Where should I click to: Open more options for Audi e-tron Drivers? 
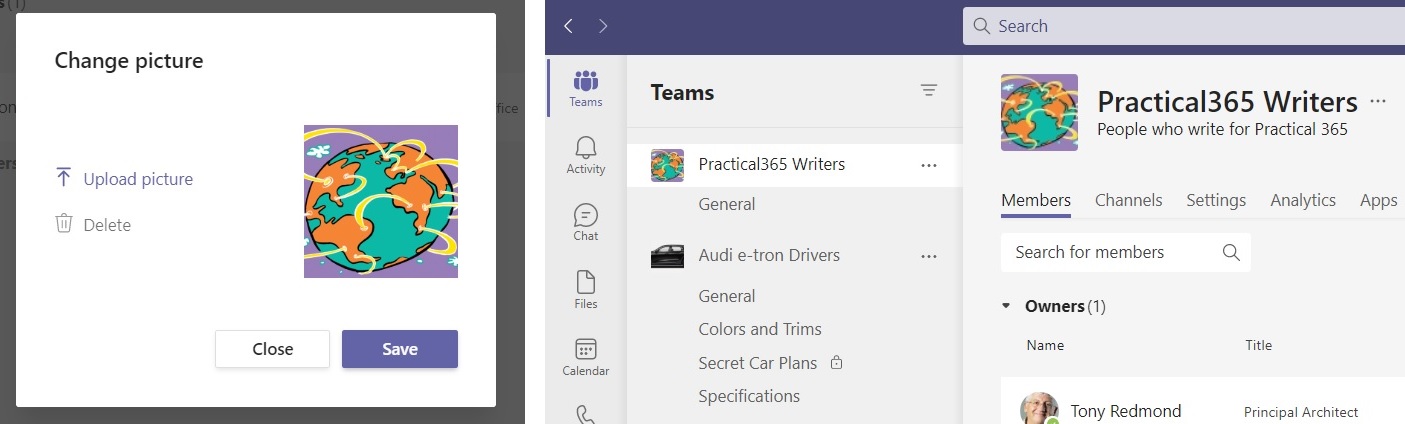pos(929,256)
